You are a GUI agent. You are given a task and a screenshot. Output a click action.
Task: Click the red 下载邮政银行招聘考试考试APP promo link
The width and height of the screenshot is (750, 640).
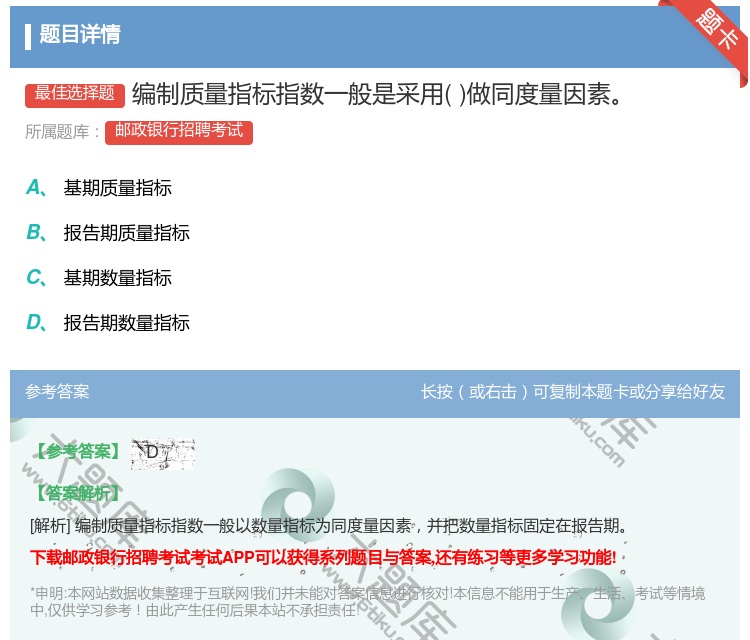point(323,557)
